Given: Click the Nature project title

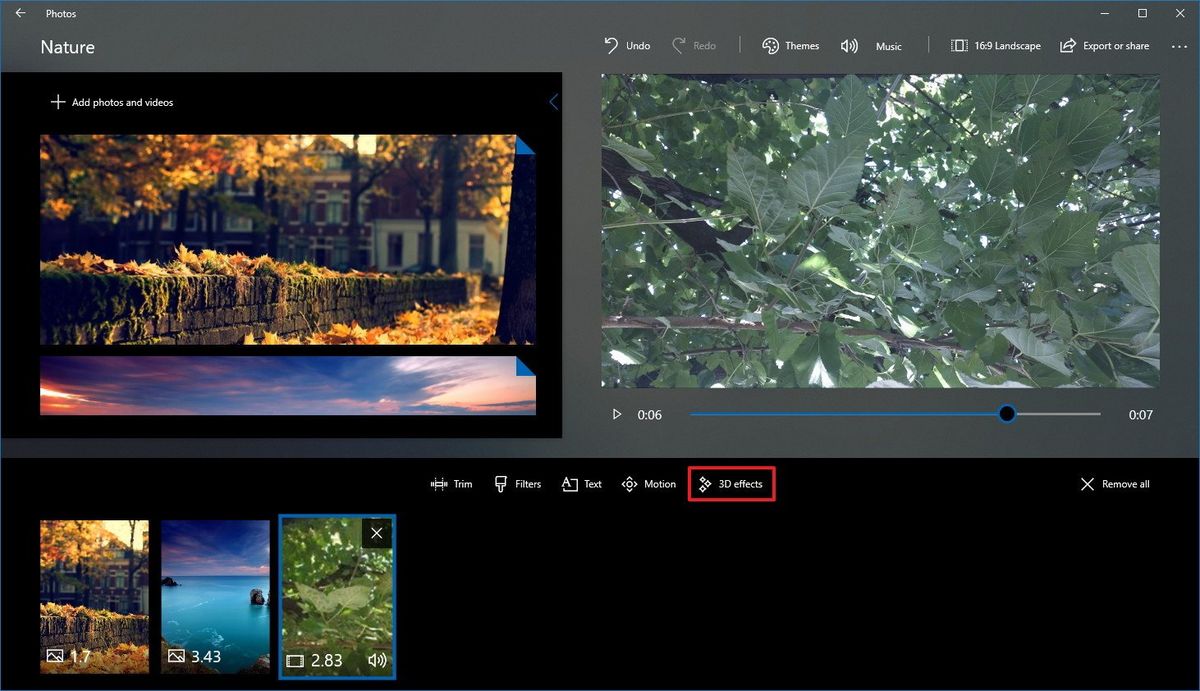Looking at the screenshot, I should tap(67, 47).
